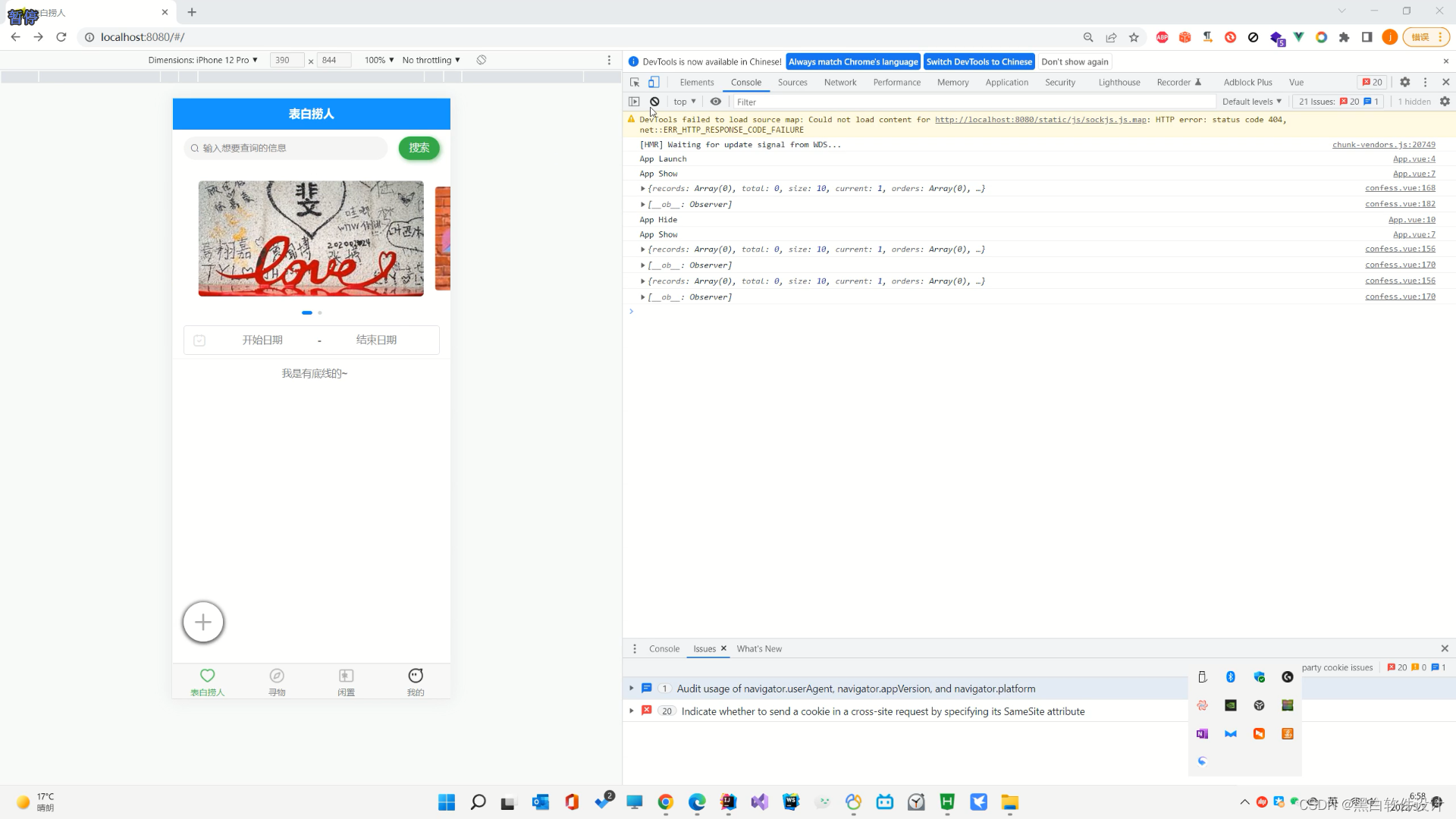Click the Elements panel tab
Screen dimensions: 1456x819
coord(697,82)
